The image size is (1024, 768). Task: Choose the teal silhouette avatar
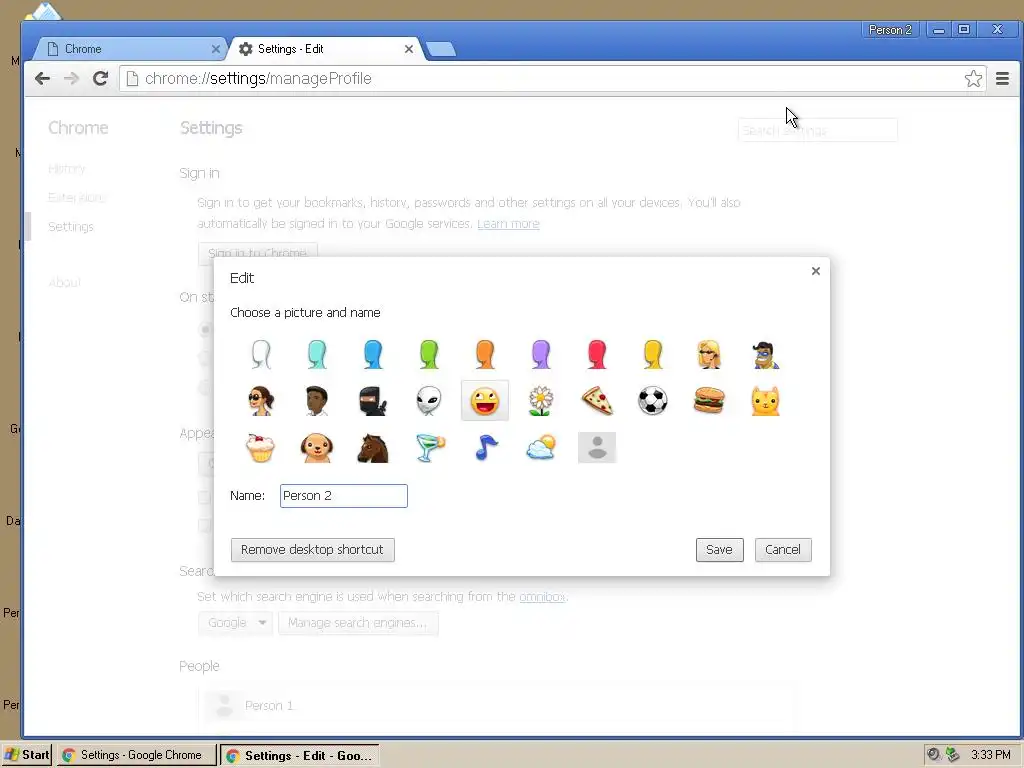point(317,355)
